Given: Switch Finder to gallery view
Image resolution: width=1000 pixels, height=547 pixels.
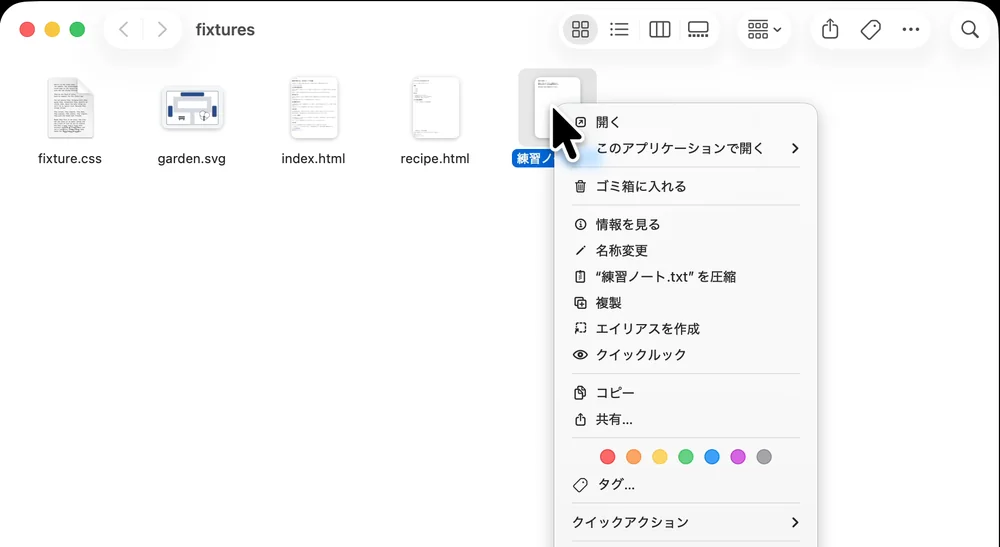Looking at the screenshot, I should pyautogui.click(x=698, y=29).
